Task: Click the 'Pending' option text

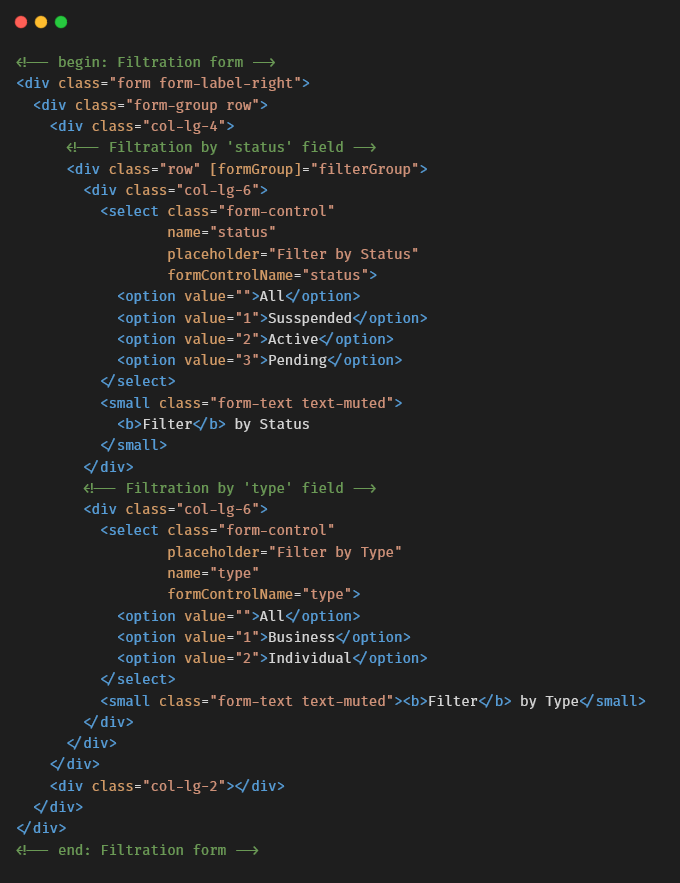Action: [x=297, y=360]
